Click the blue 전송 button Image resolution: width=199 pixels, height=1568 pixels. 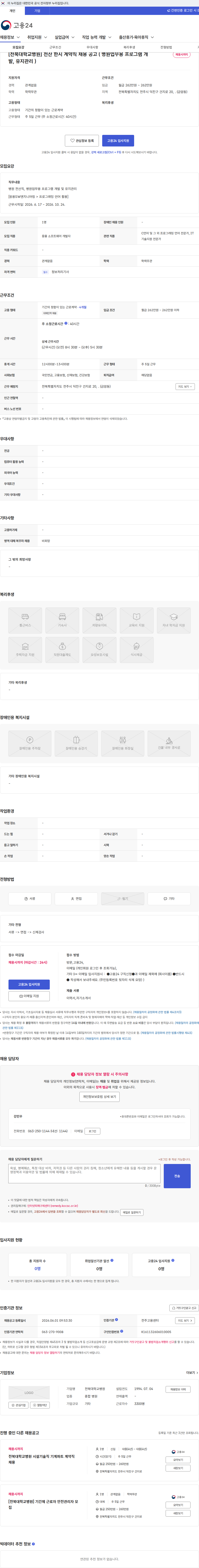[177, 1176]
